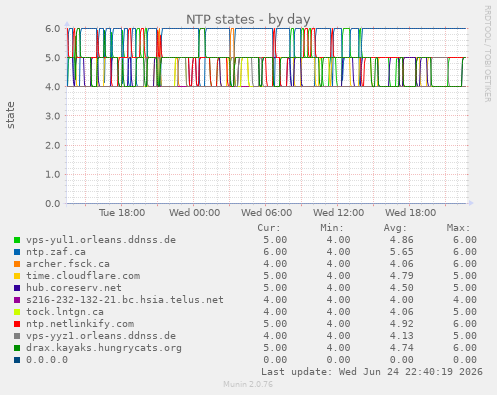Click the hub.coreserv.net dark purple swatch
The height and width of the screenshot is (395, 497).
click(17, 288)
